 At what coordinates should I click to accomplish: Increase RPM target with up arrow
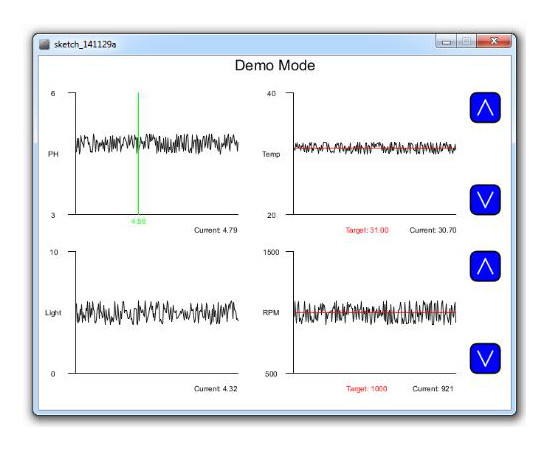[485, 266]
